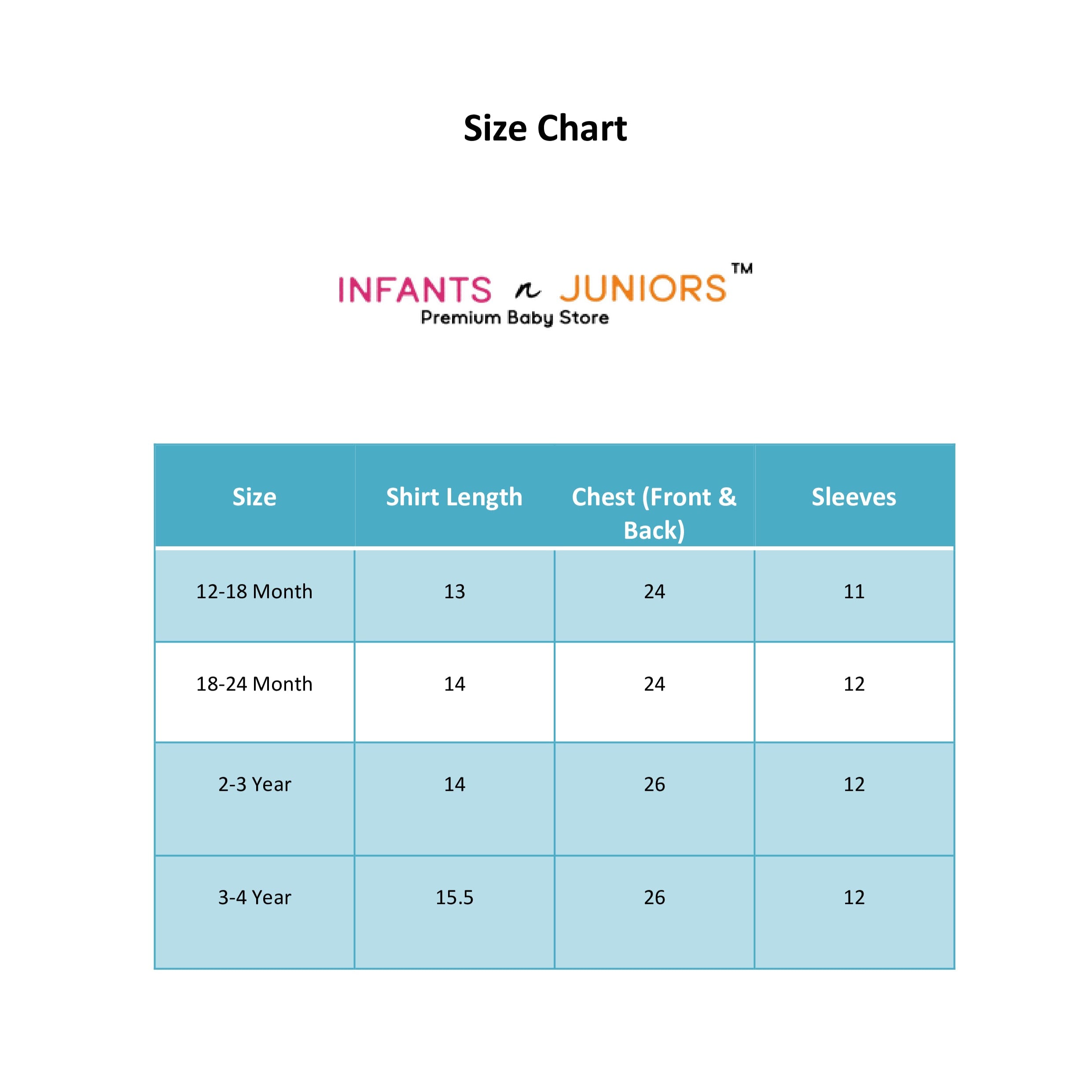Click the 12-18 Month size cell
The height and width of the screenshot is (1092, 1092).
(254, 591)
